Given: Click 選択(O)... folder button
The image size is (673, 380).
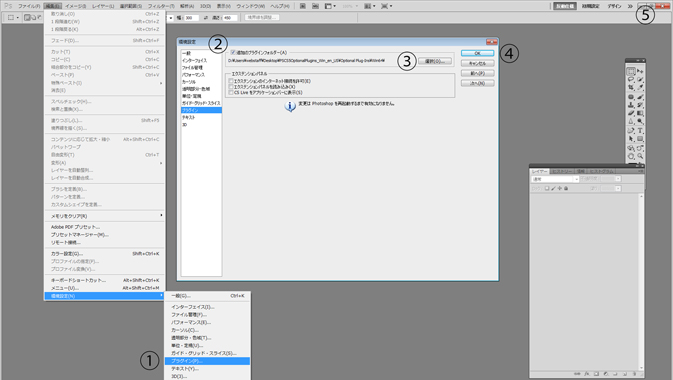Looking at the screenshot, I should tap(435, 61).
